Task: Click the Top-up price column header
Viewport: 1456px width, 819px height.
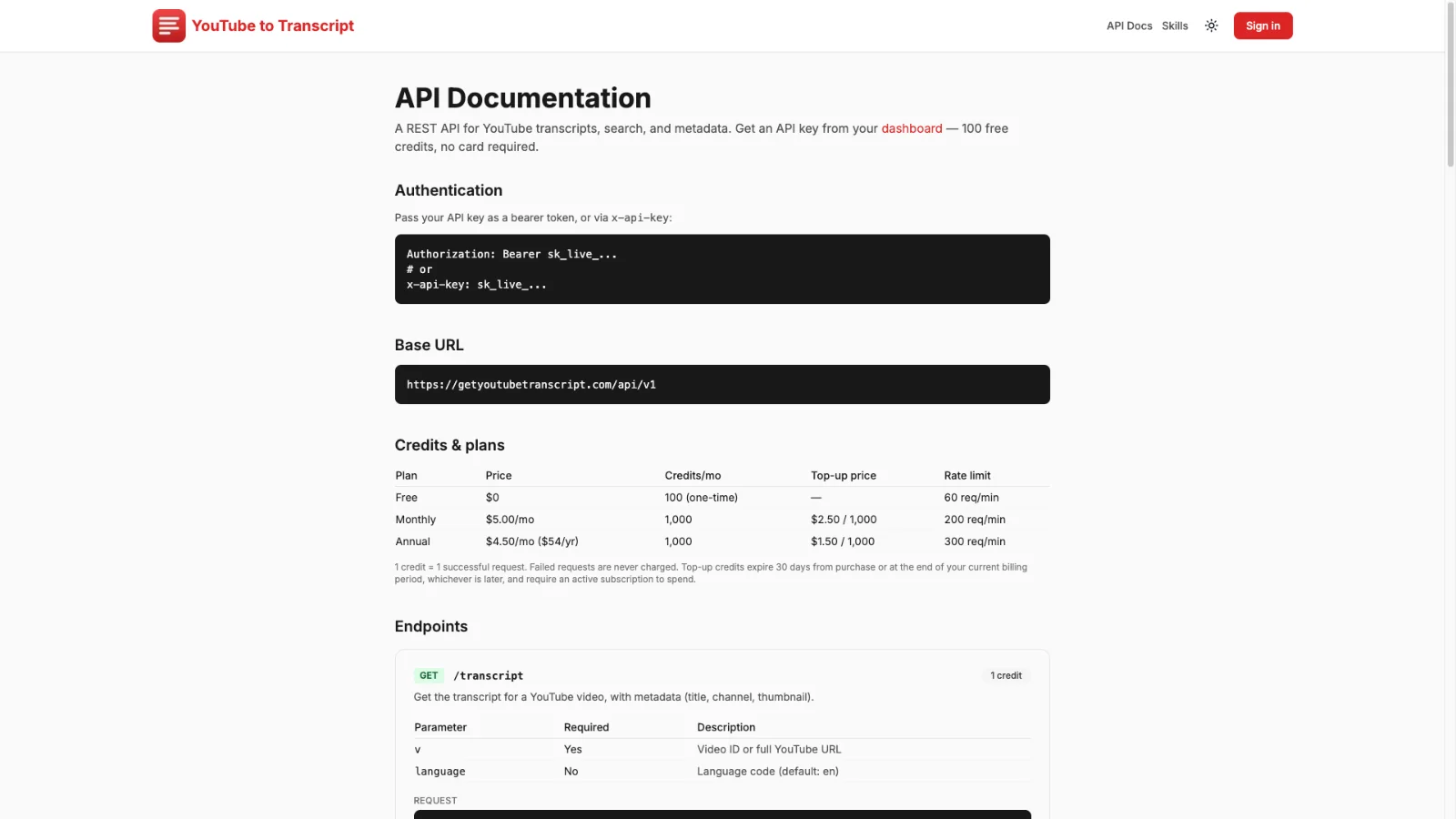Action: click(x=844, y=476)
